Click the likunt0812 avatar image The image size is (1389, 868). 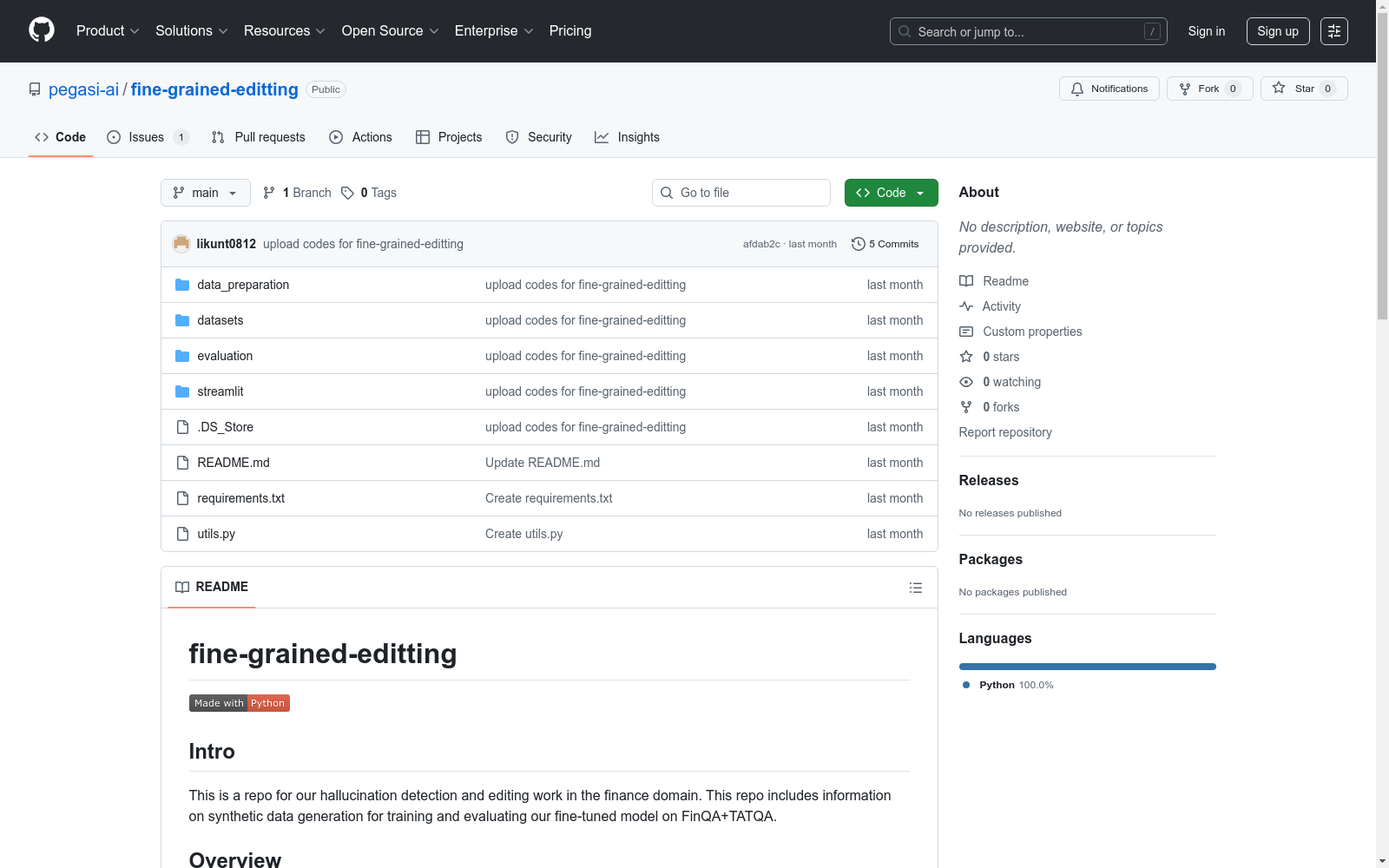181,244
